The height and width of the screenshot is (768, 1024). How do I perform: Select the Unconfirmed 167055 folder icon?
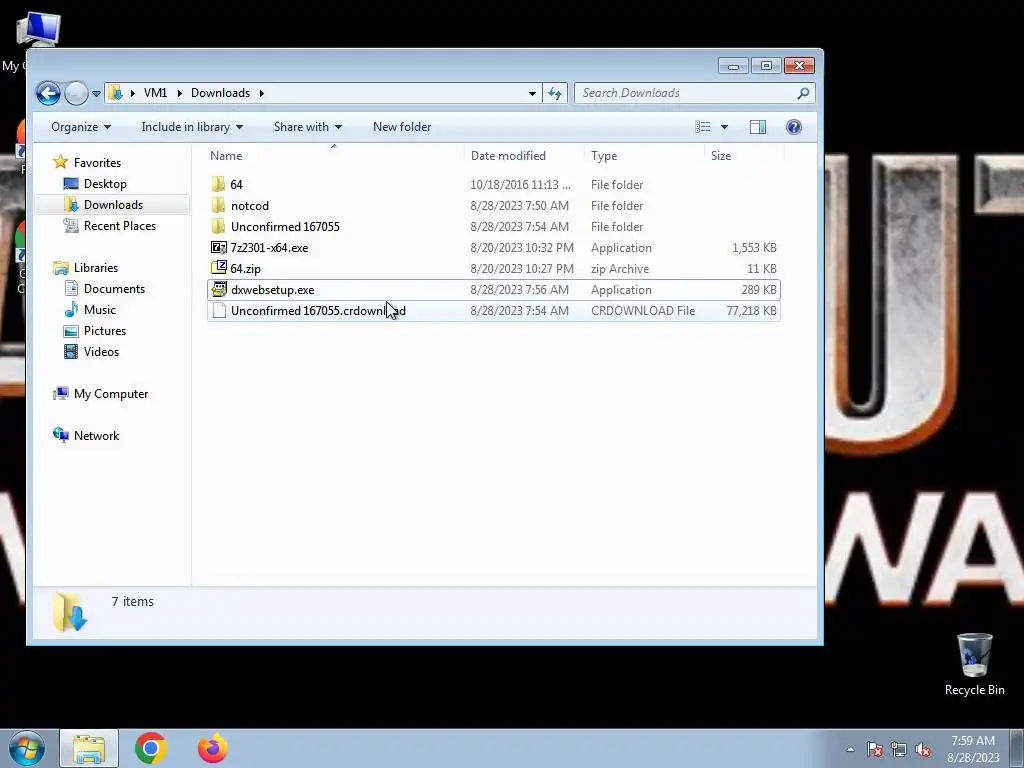coord(219,227)
